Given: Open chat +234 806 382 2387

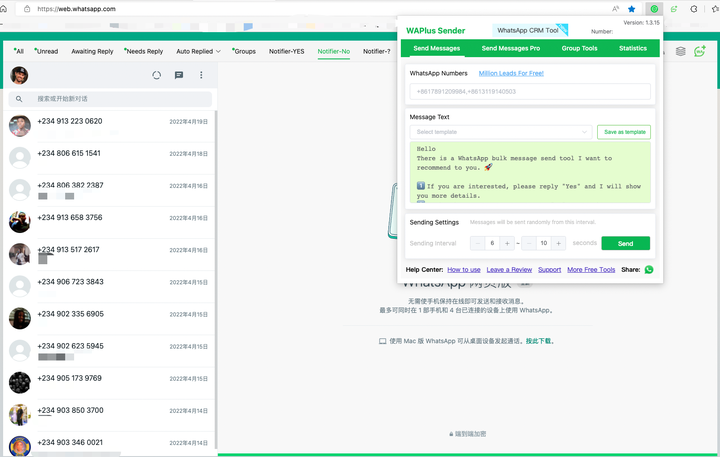Looking at the screenshot, I should [109, 191].
